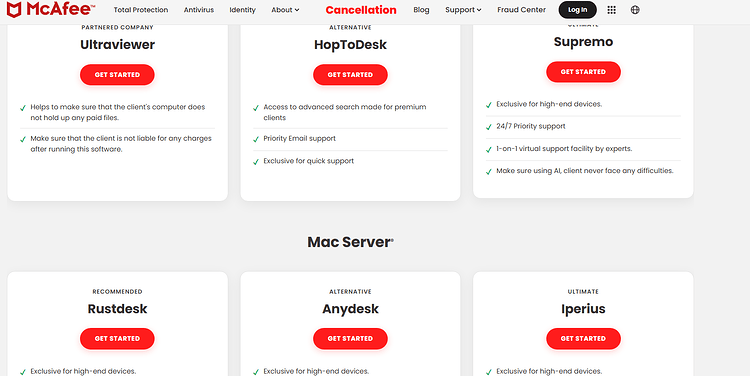Click checkmark beside '1-on-1 virtual support'
Screen dimensions: 750x376
489,149
